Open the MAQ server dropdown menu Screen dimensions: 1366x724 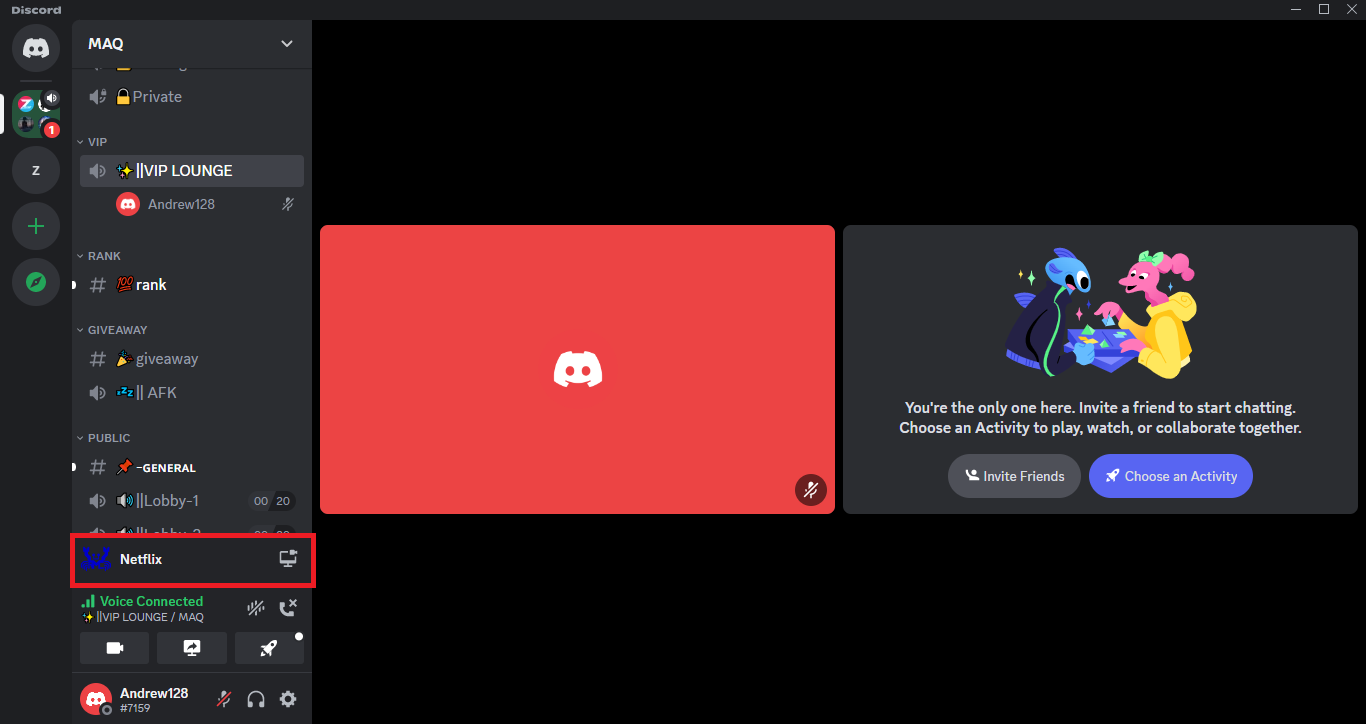tap(192, 44)
